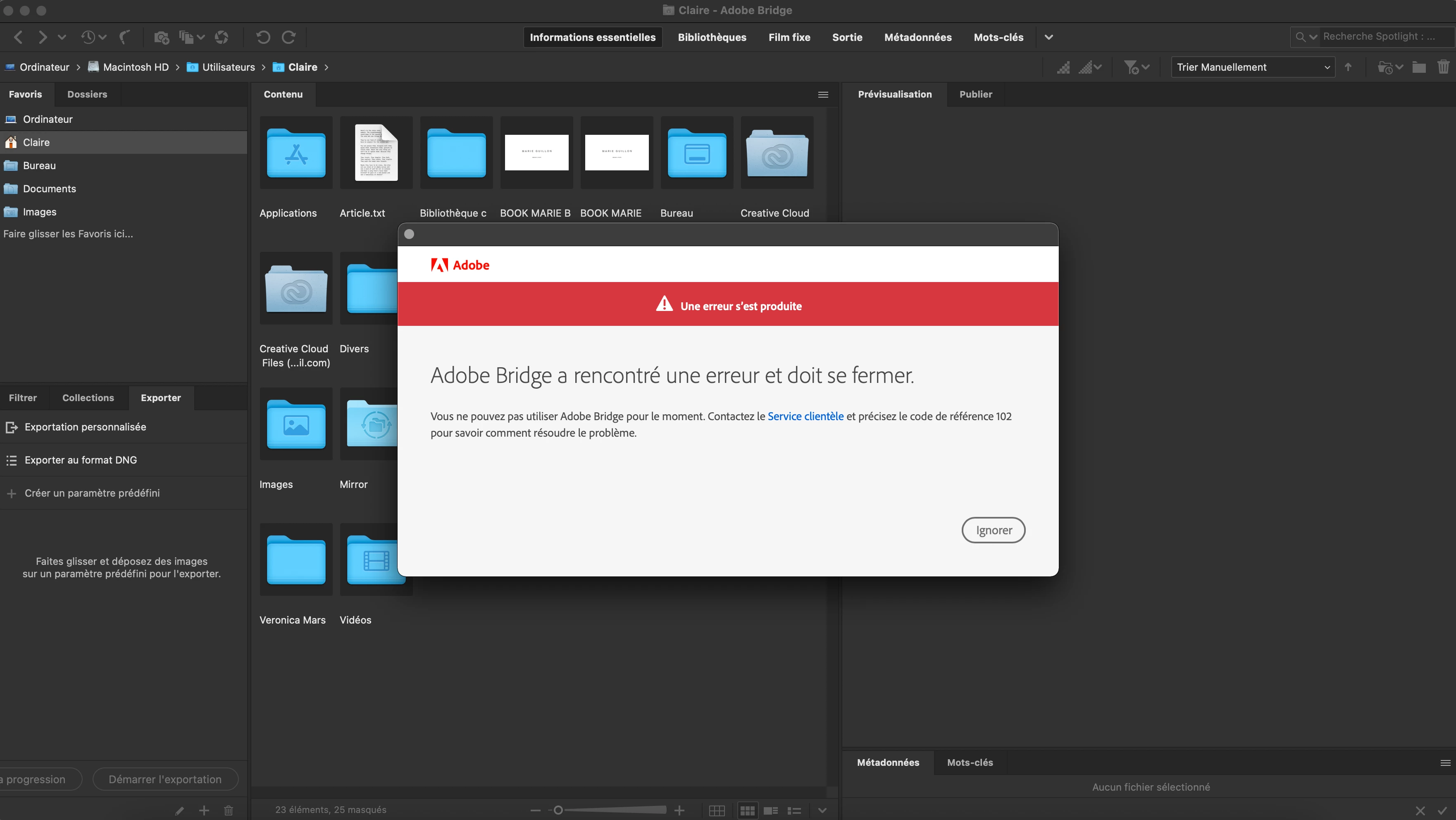Toggle grid lock view icon
The width and height of the screenshot is (1456, 820).
tap(717, 810)
